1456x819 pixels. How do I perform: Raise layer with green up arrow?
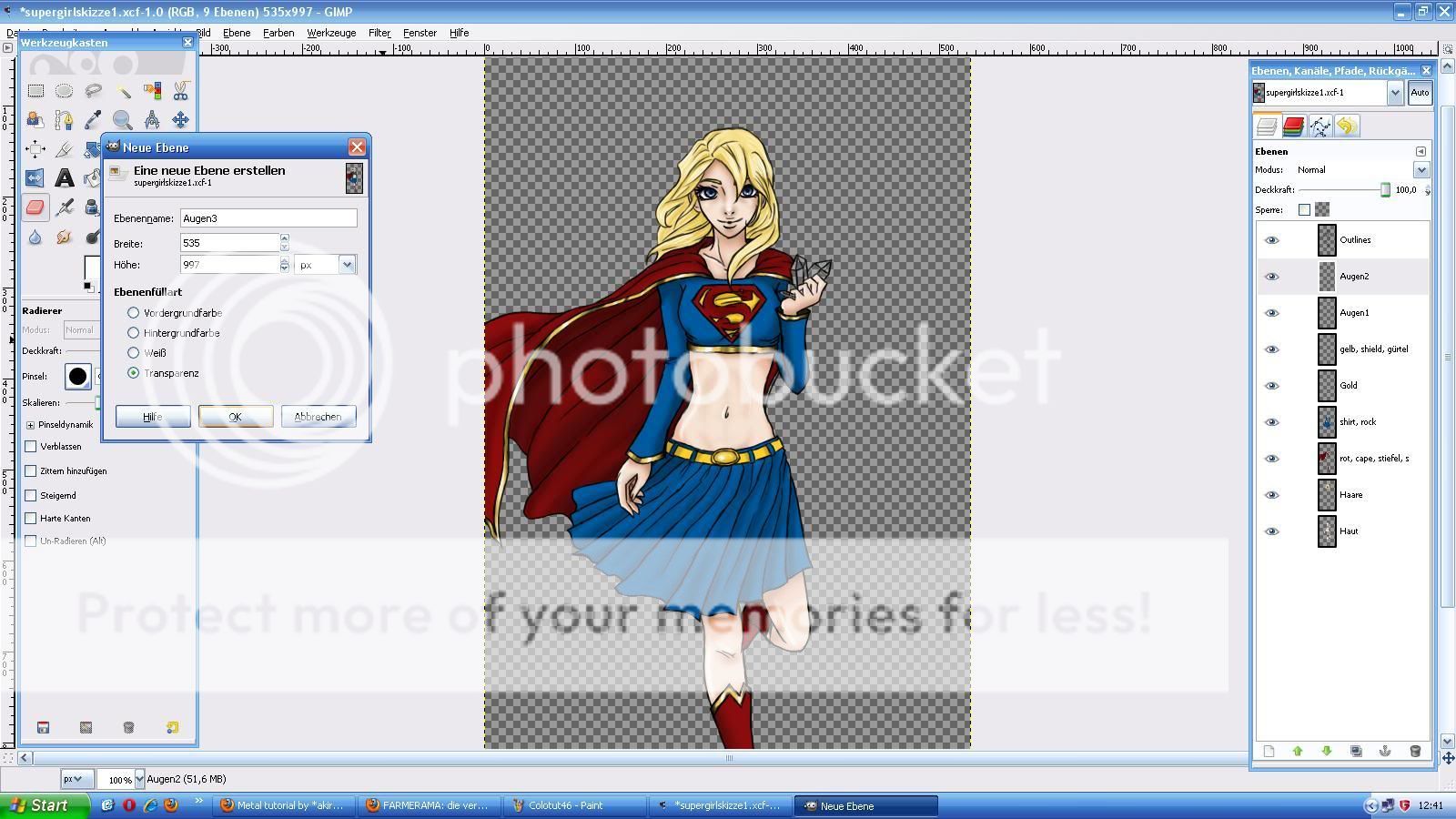click(1298, 751)
